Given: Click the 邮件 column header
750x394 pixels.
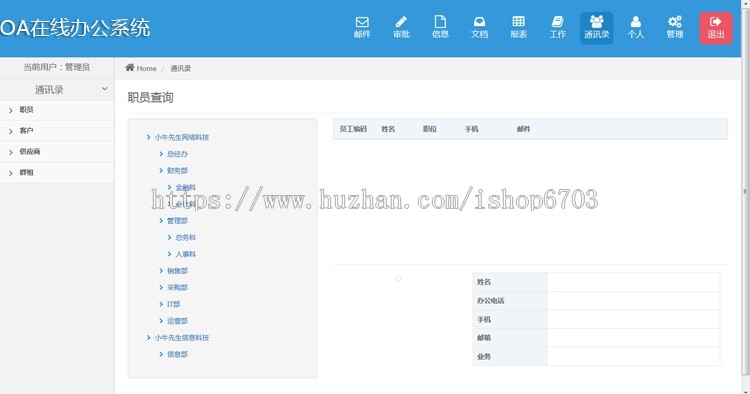Looking at the screenshot, I should (x=524, y=129).
